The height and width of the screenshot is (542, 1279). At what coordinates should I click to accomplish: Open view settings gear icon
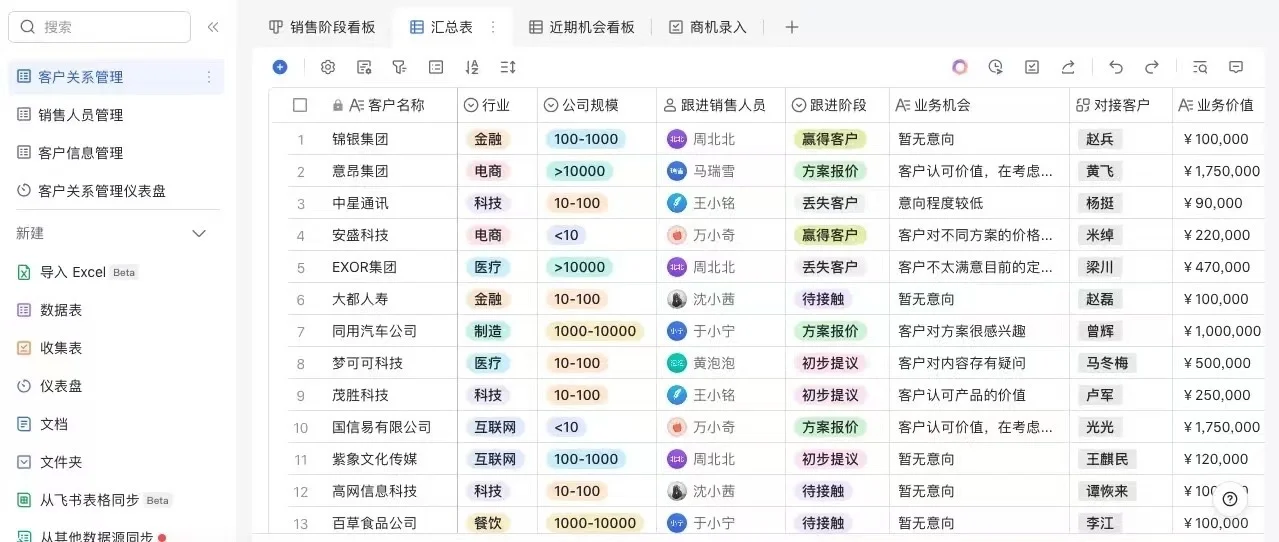click(328, 67)
